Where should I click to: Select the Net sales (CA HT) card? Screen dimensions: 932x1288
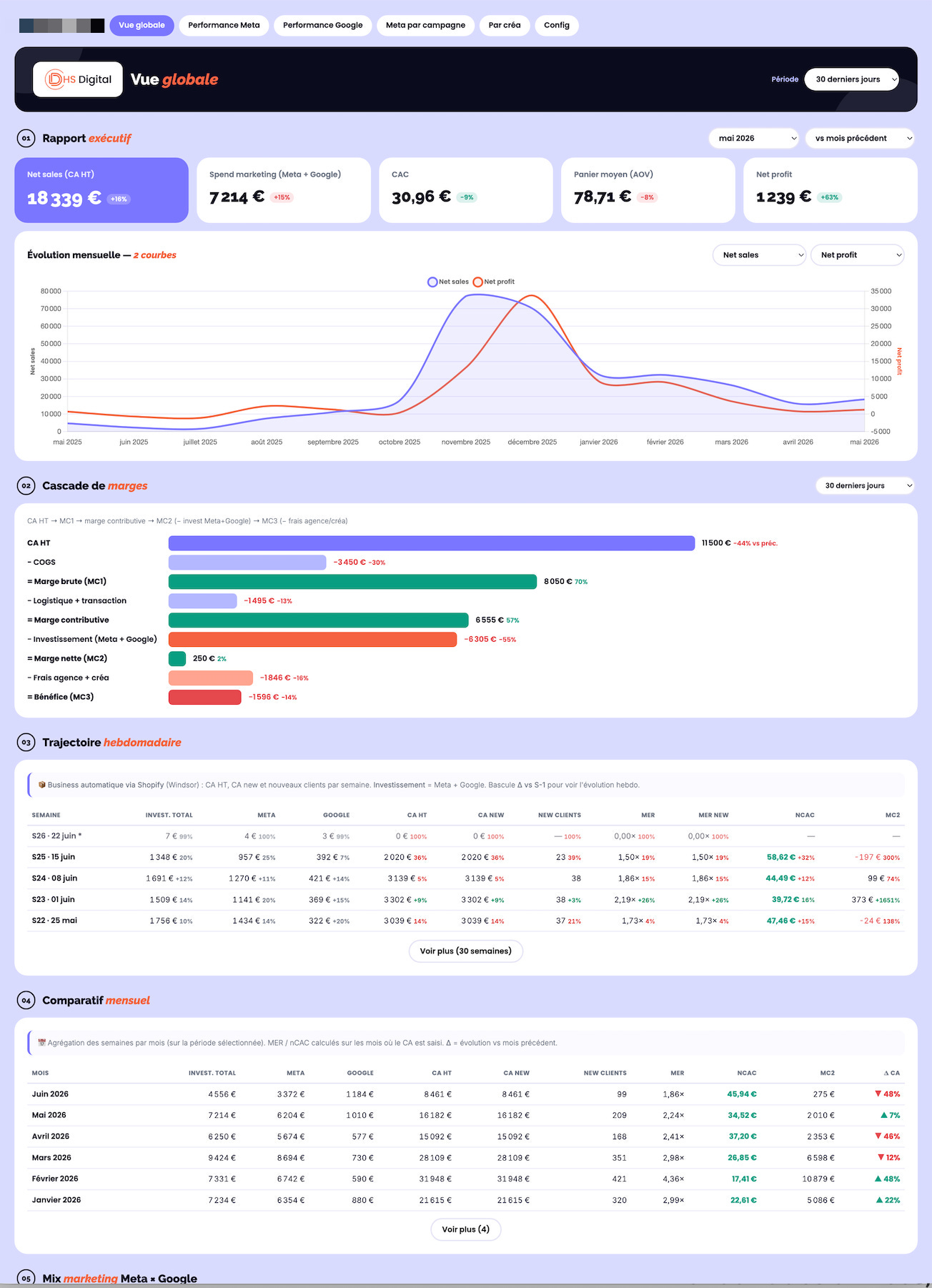pyautogui.click(x=101, y=190)
